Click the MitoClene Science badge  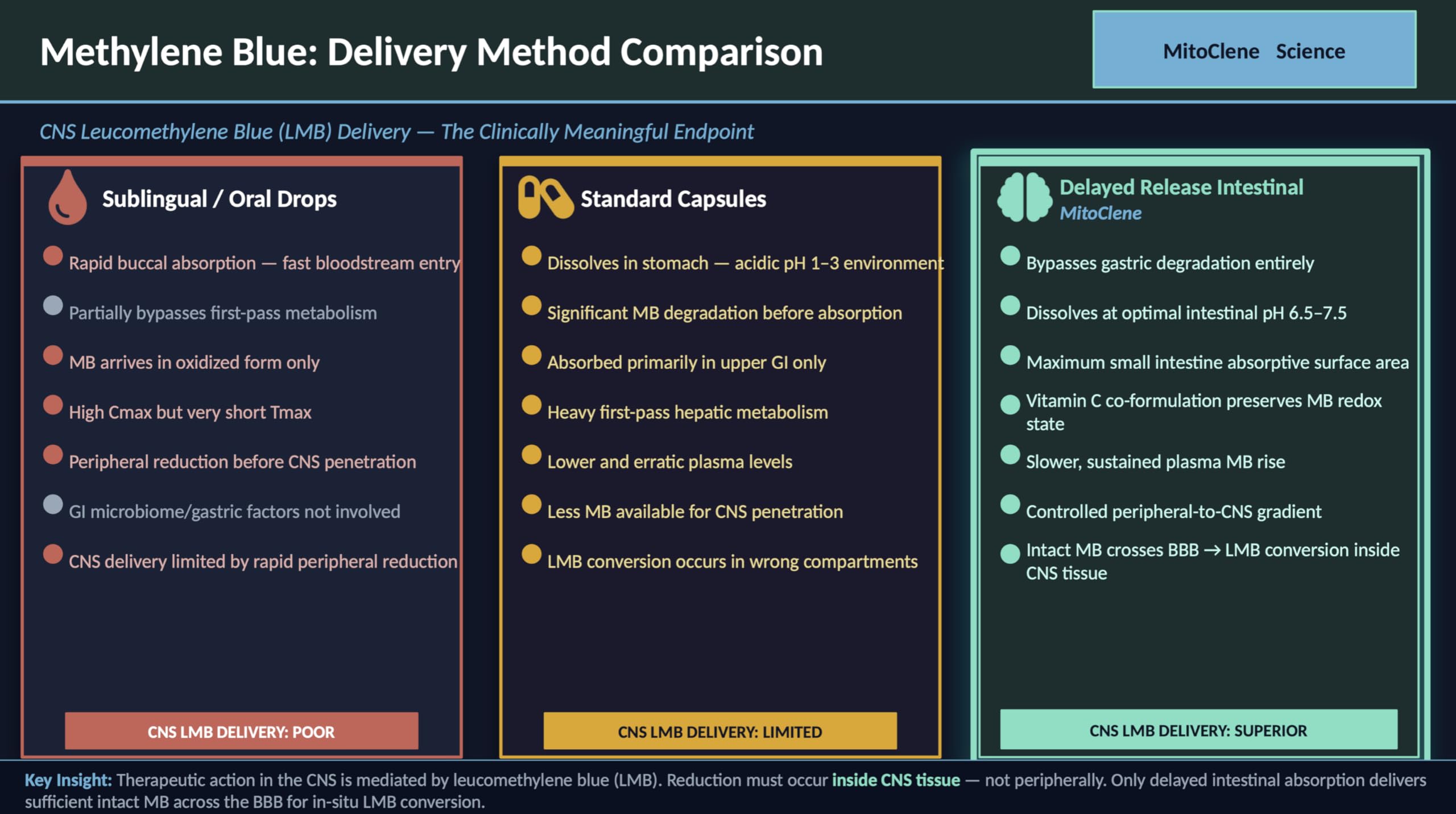(x=1254, y=50)
